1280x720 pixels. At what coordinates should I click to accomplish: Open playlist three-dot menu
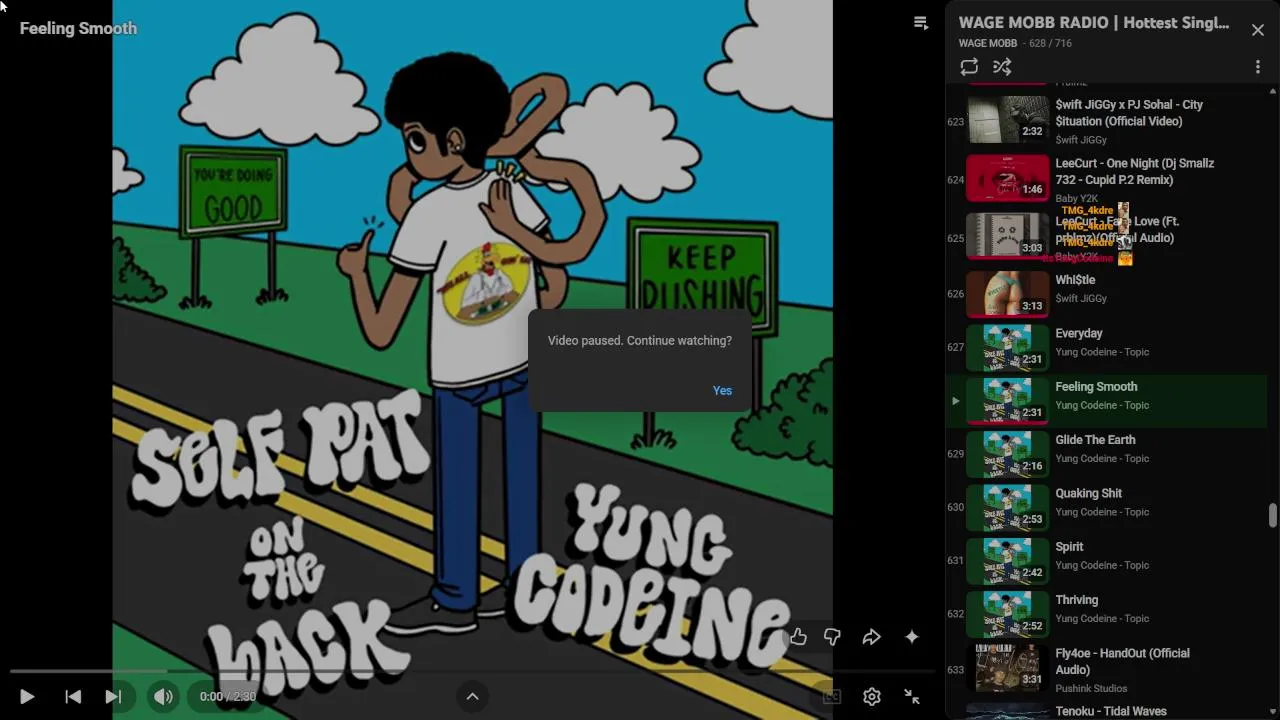tap(1258, 67)
